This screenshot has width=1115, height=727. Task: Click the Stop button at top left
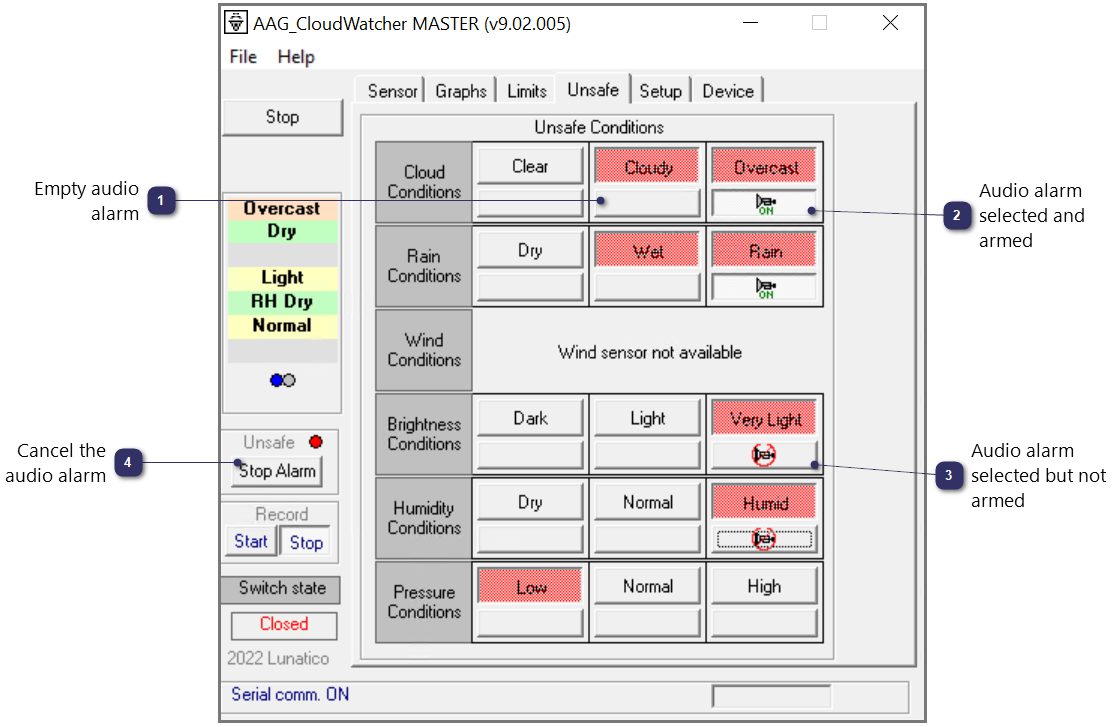(x=282, y=117)
